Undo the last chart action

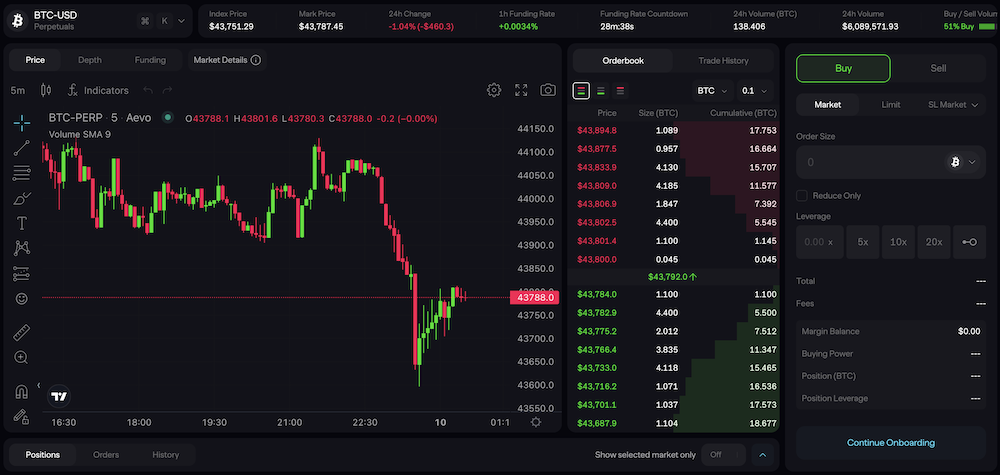148,91
